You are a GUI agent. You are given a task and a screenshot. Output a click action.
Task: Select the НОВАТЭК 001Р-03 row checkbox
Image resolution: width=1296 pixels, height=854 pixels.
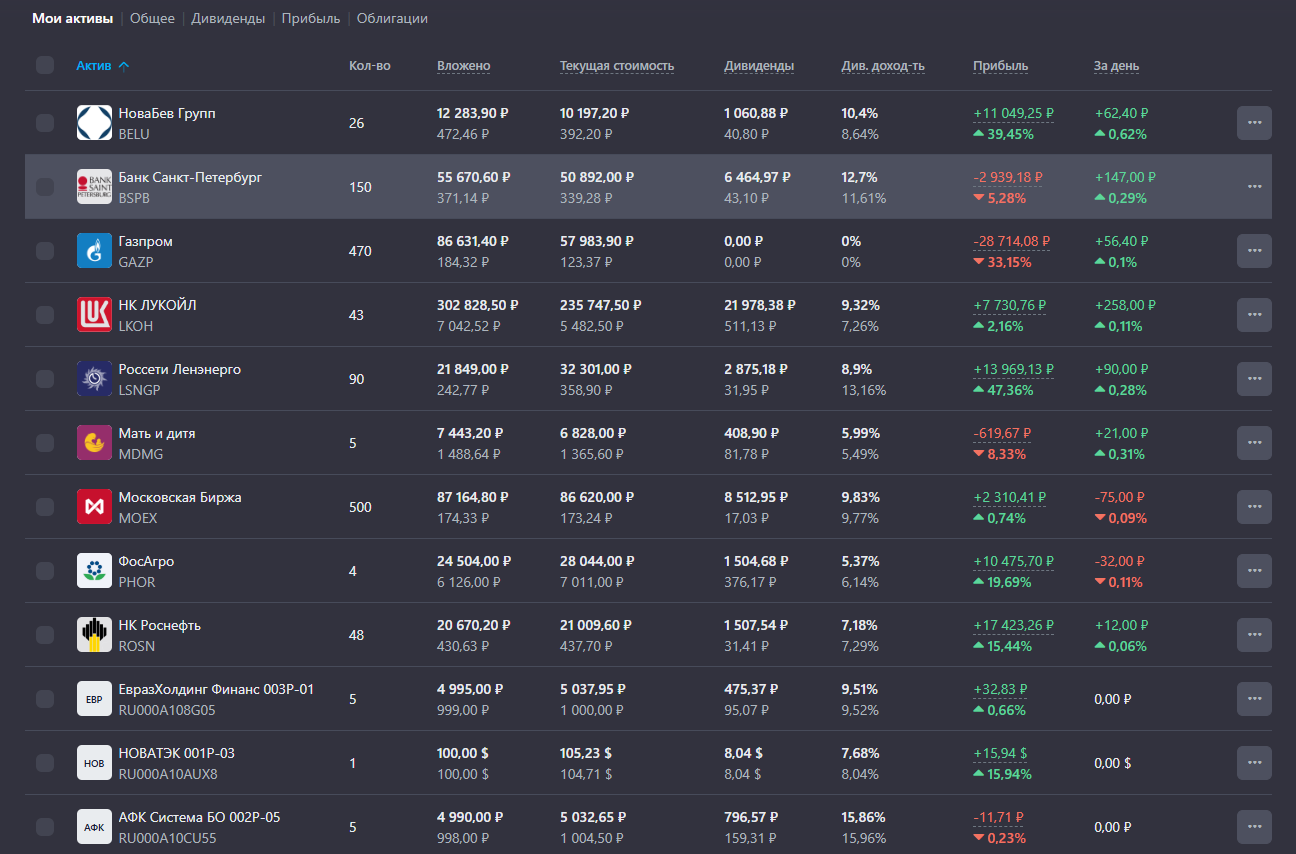coord(45,763)
